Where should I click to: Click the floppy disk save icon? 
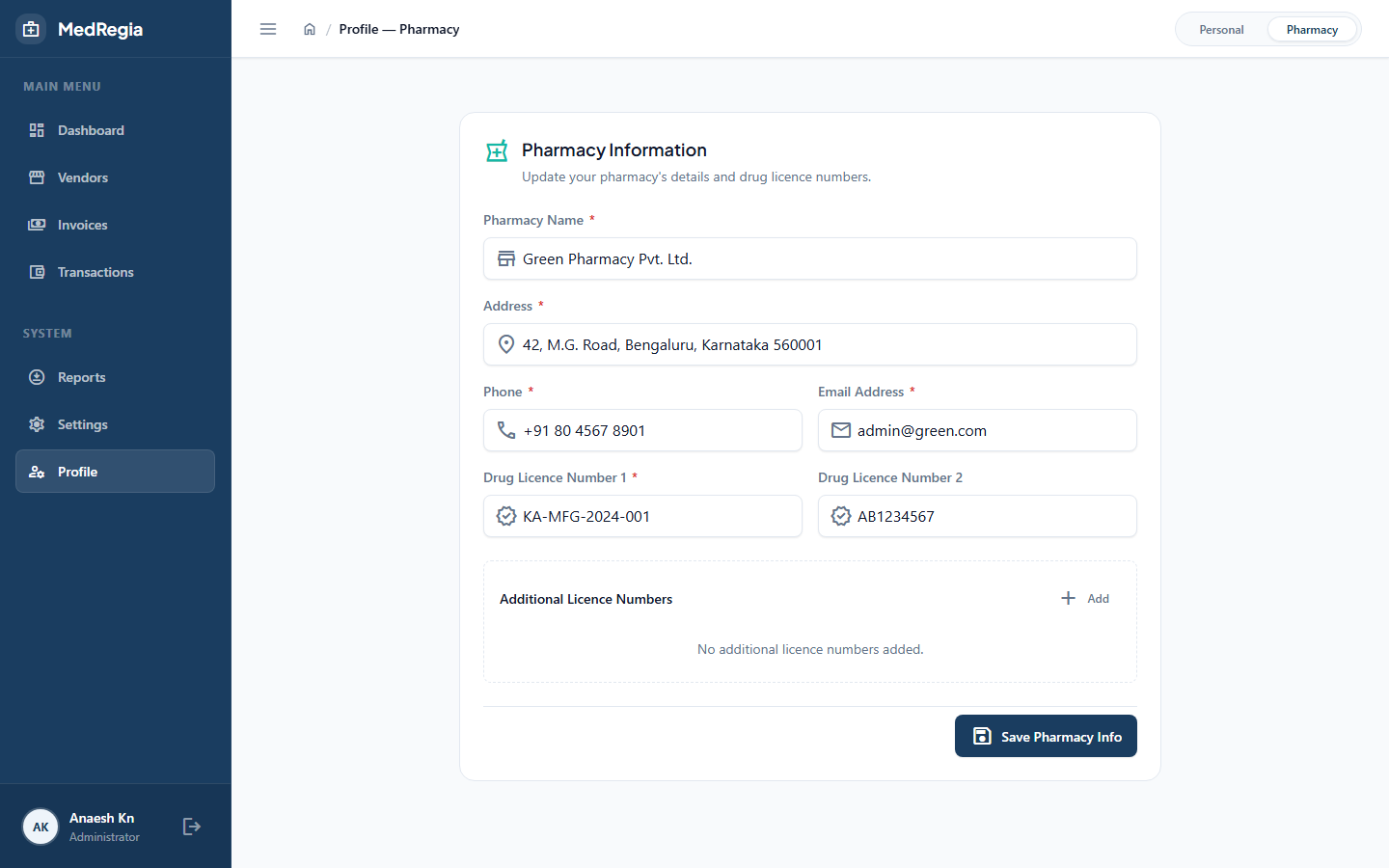pyautogui.click(x=982, y=736)
